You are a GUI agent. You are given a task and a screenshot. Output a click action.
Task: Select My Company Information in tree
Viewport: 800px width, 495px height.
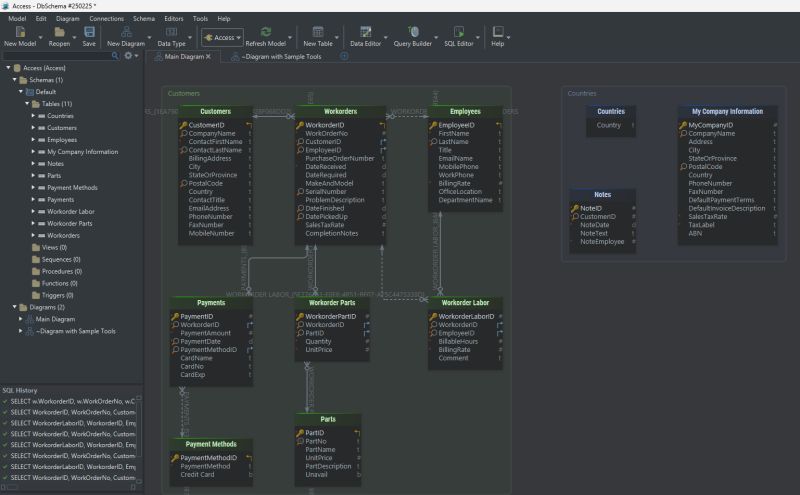pyautogui.click(x=82, y=152)
